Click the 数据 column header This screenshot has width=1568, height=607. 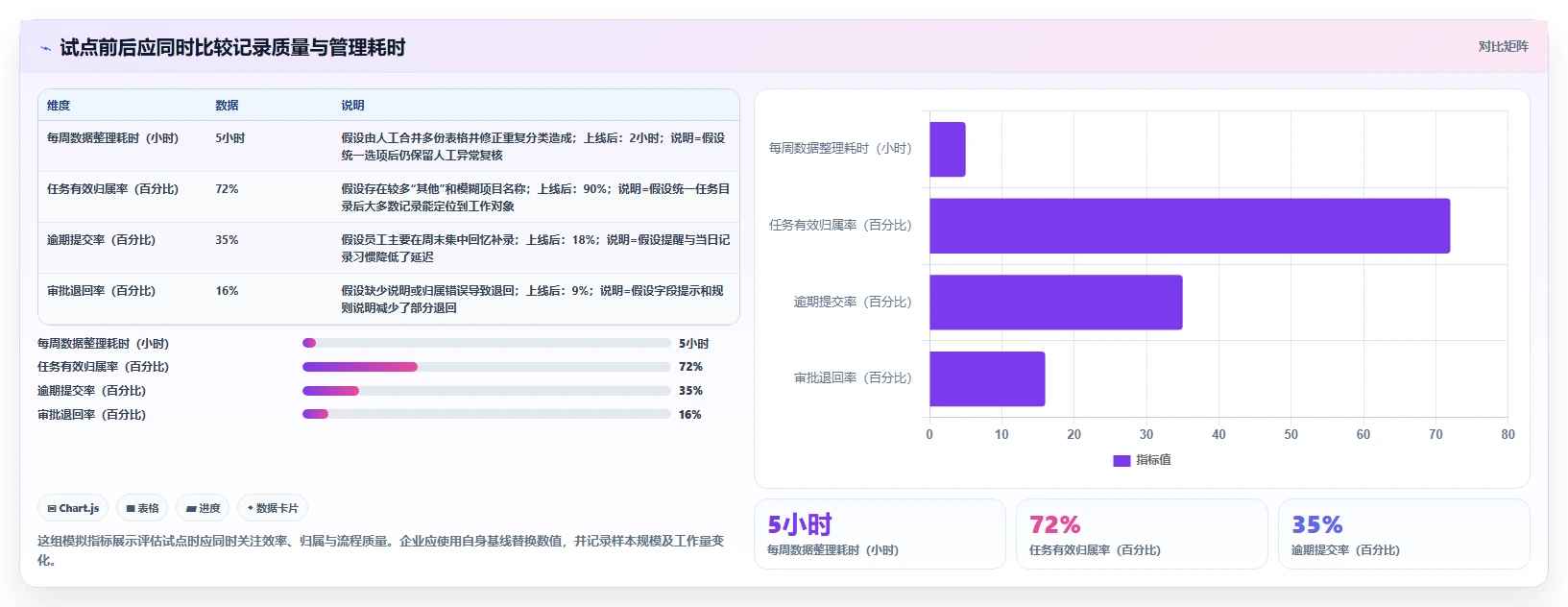[x=227, y=106]
